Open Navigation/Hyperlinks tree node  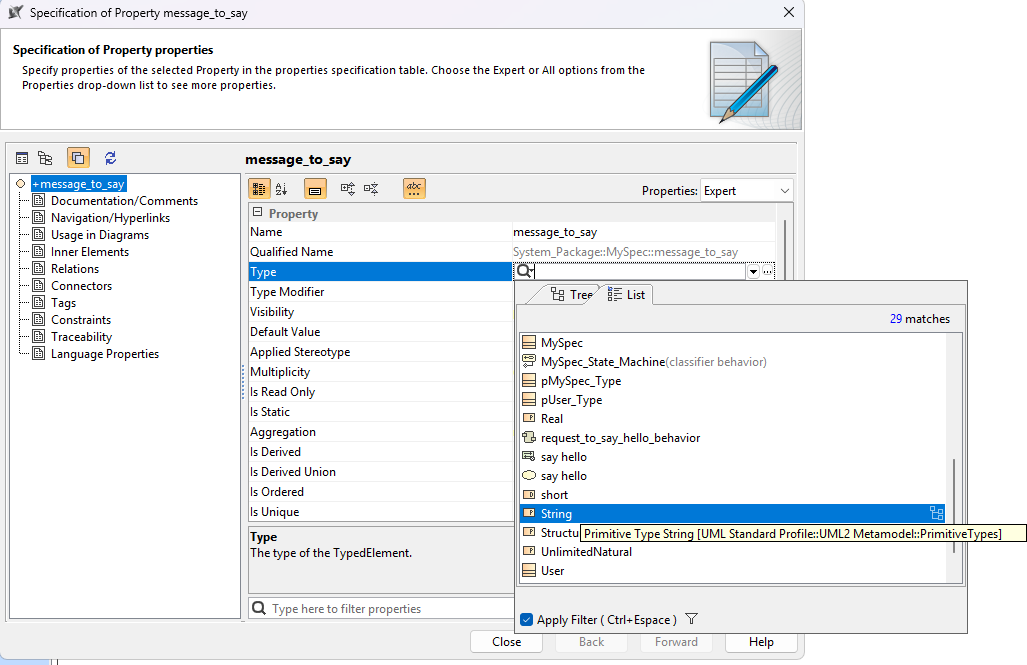pyautogui.click(x=110, y=218)
